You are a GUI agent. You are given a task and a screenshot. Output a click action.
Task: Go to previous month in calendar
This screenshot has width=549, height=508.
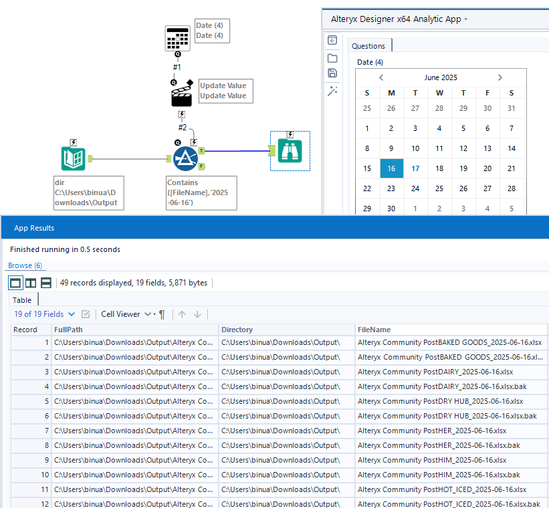pyautogui.click(x=381, y=77)
